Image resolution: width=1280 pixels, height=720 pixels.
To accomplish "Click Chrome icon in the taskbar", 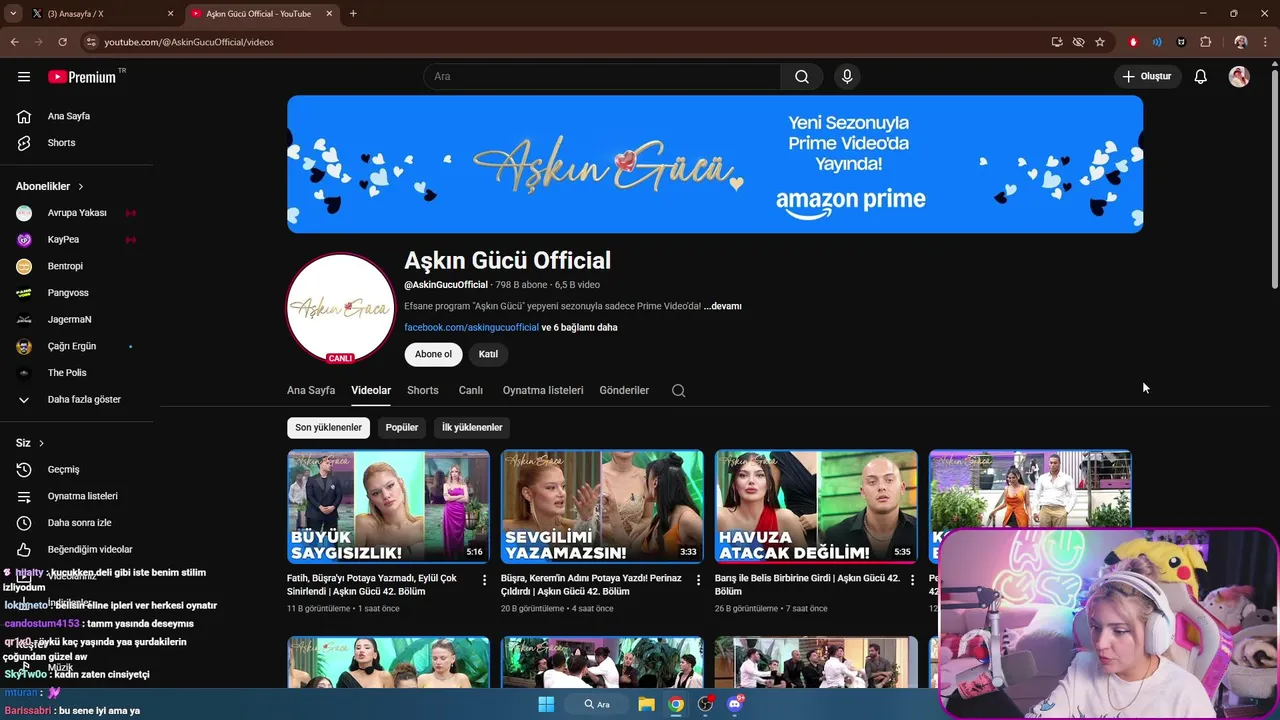I will point(676,704).
